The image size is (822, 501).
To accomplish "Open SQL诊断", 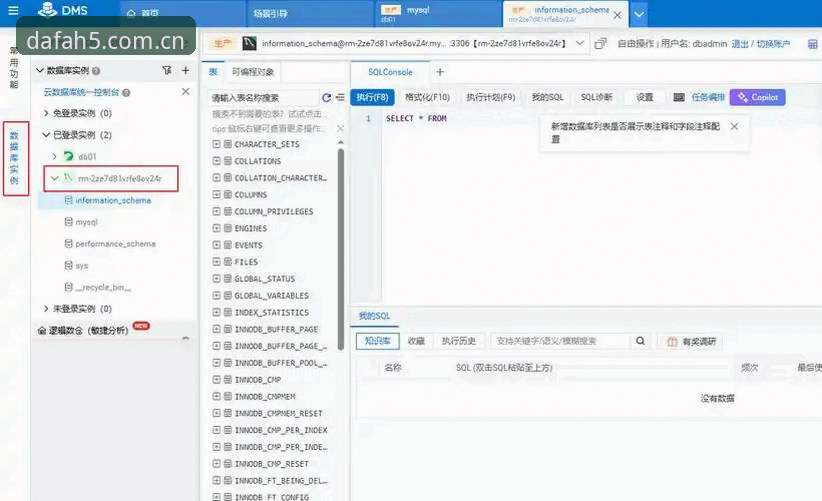I will point(597,97).
